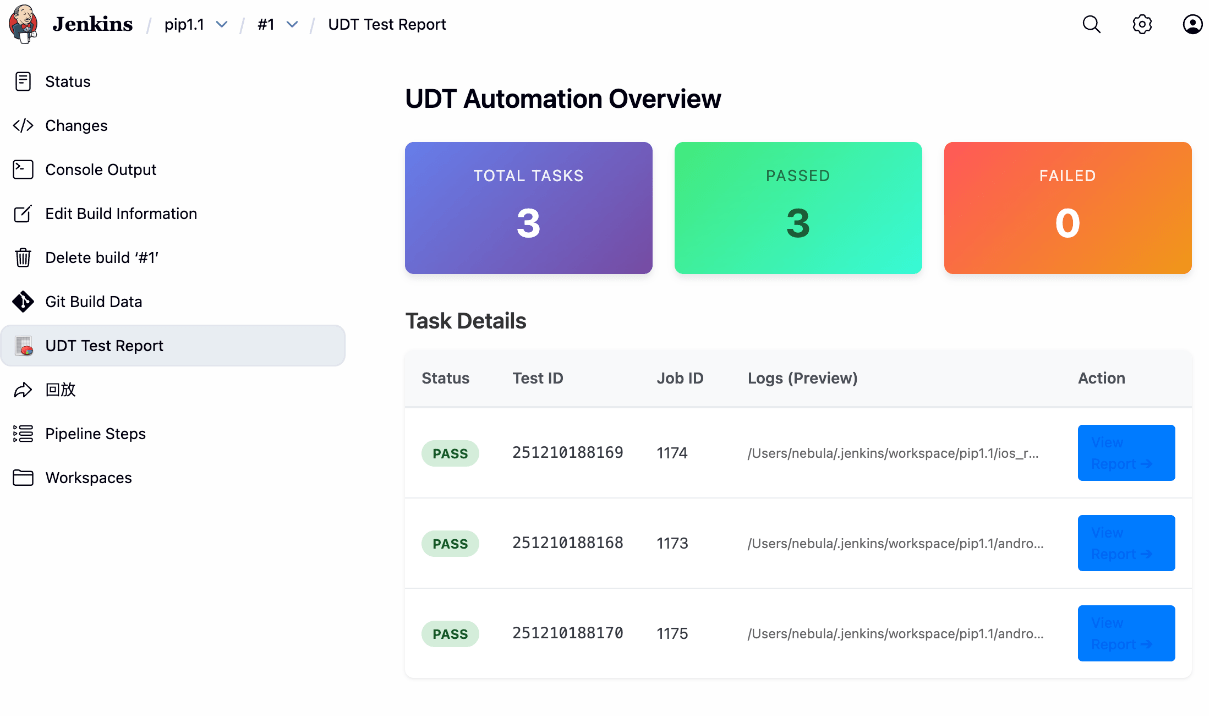The width and height of the screenshot is (1209, 716).
Task: View report for job ID 1175
Action: (1125, 633)
